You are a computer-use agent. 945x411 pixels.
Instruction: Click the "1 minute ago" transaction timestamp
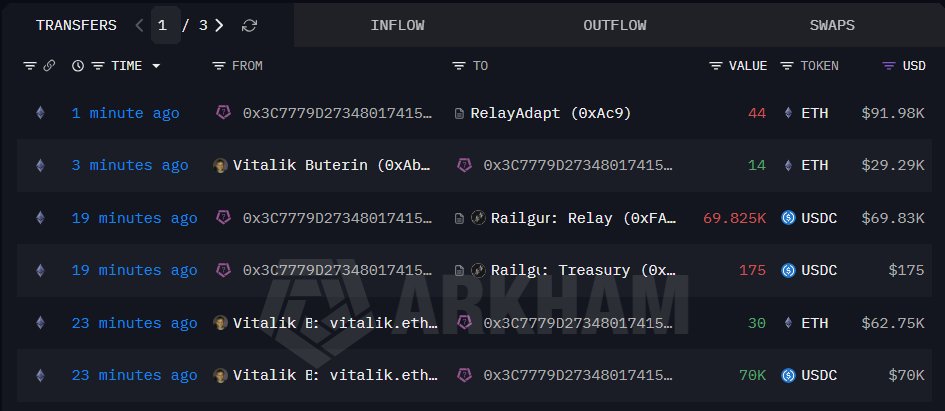click(x=126, y=113)
